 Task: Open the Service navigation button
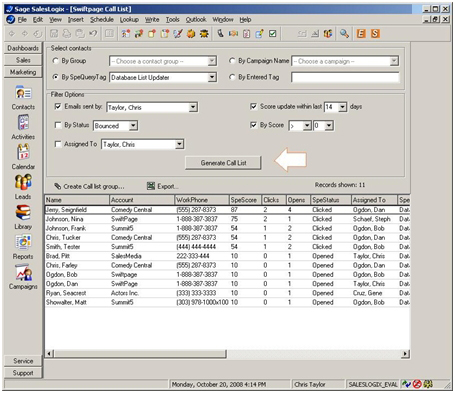23,361
